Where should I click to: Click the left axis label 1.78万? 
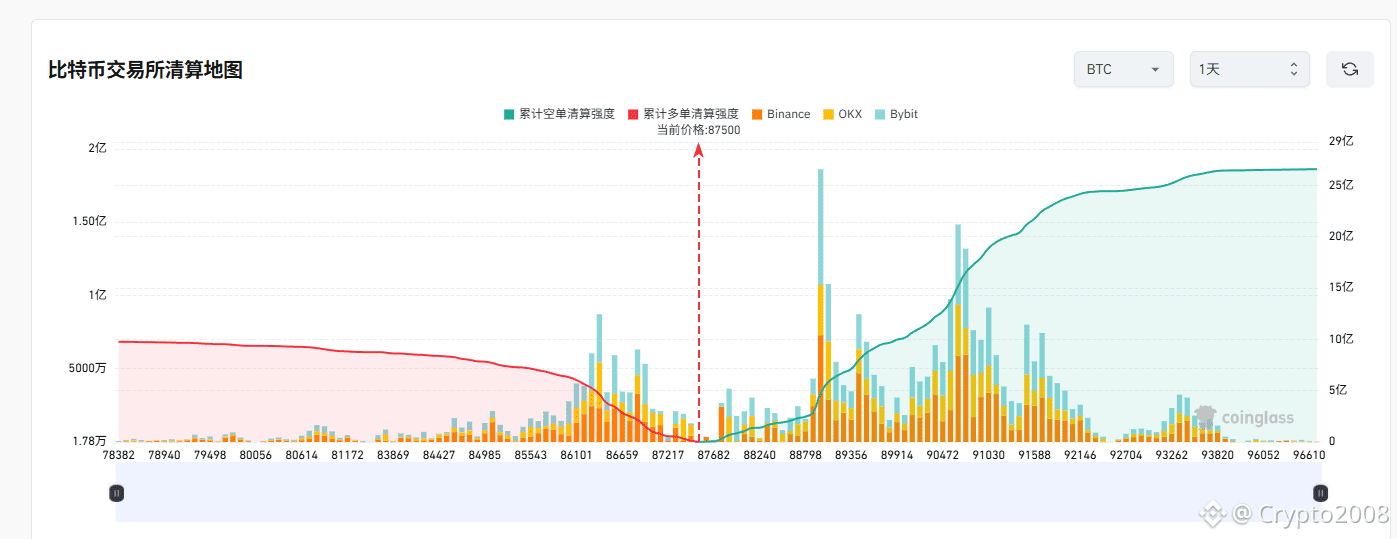(88, 441)
